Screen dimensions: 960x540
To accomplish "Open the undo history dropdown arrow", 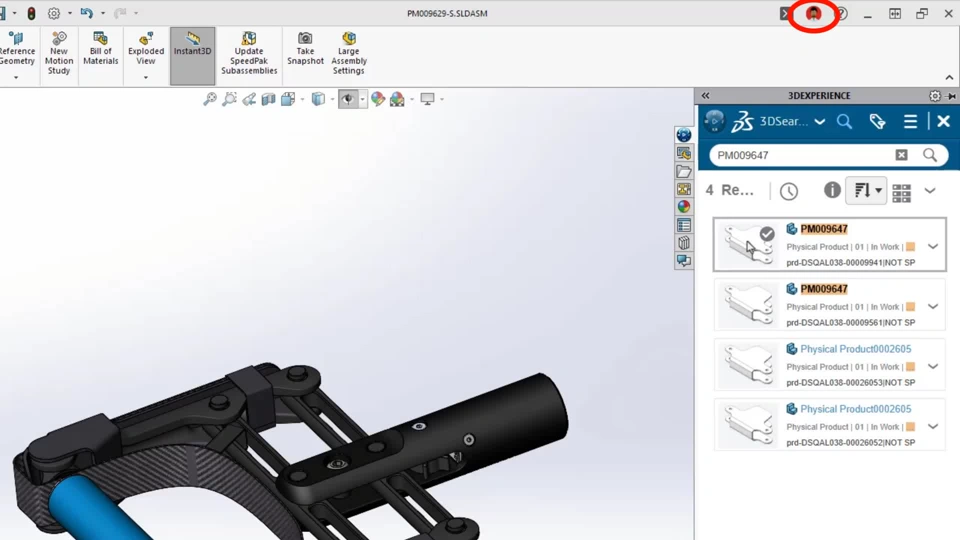I will (103, 13).
